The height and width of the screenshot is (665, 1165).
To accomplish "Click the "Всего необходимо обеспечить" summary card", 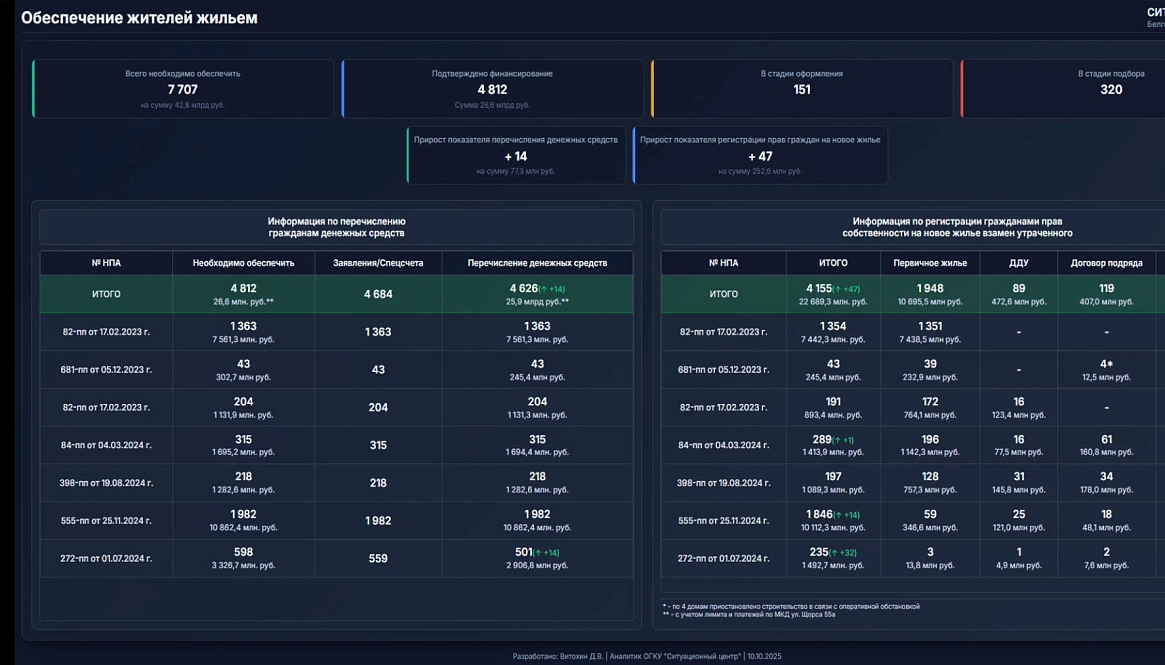I will (x=183, y=88).
